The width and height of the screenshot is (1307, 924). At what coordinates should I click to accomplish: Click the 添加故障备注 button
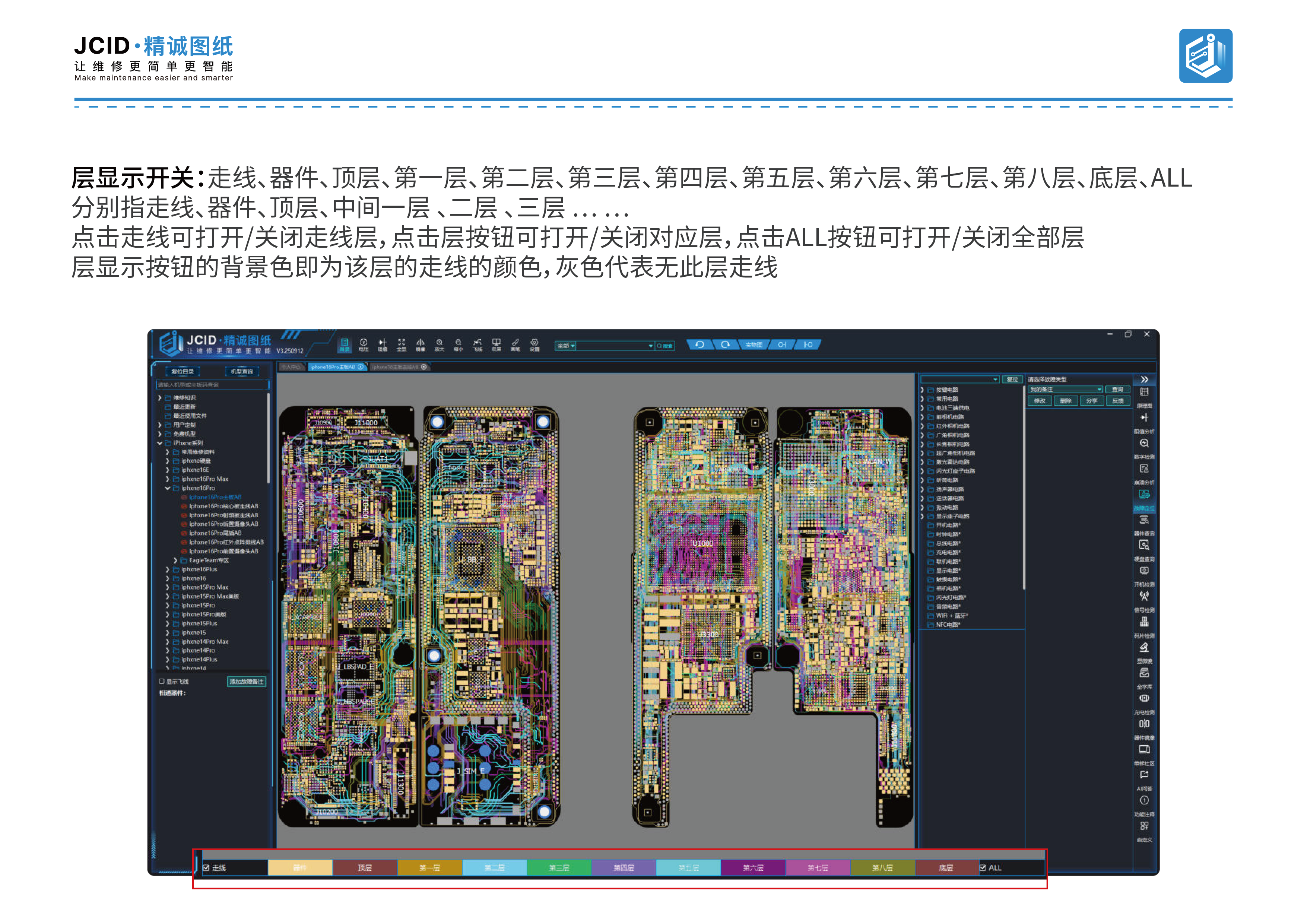coord(247,682)
